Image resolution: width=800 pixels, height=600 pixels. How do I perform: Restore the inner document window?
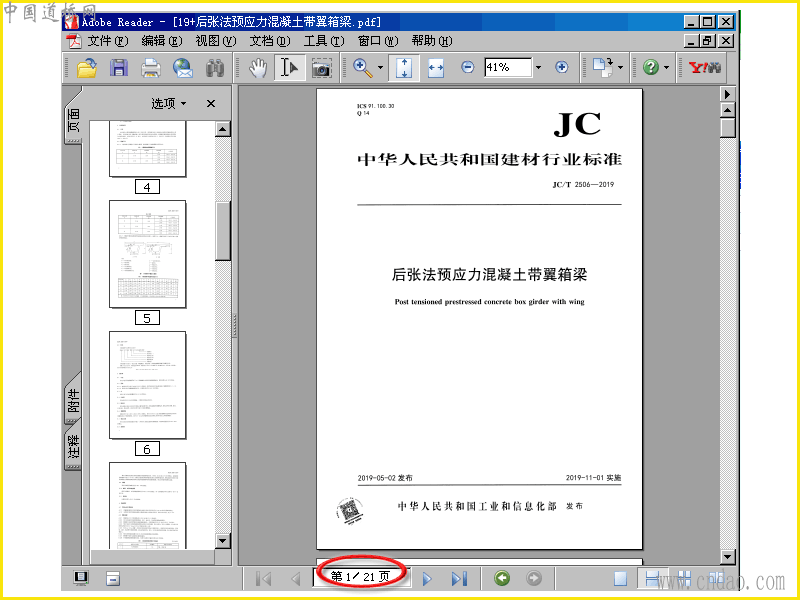[x=708, y=40]
